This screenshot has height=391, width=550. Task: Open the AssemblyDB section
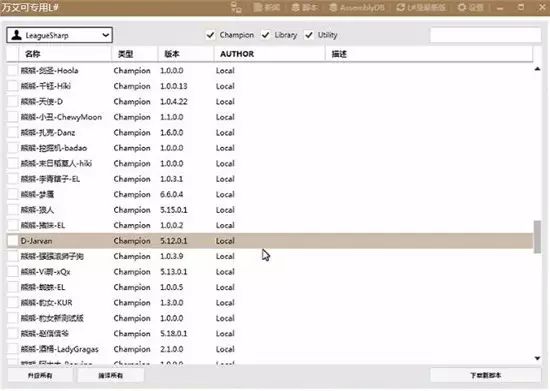pos(357,7)
